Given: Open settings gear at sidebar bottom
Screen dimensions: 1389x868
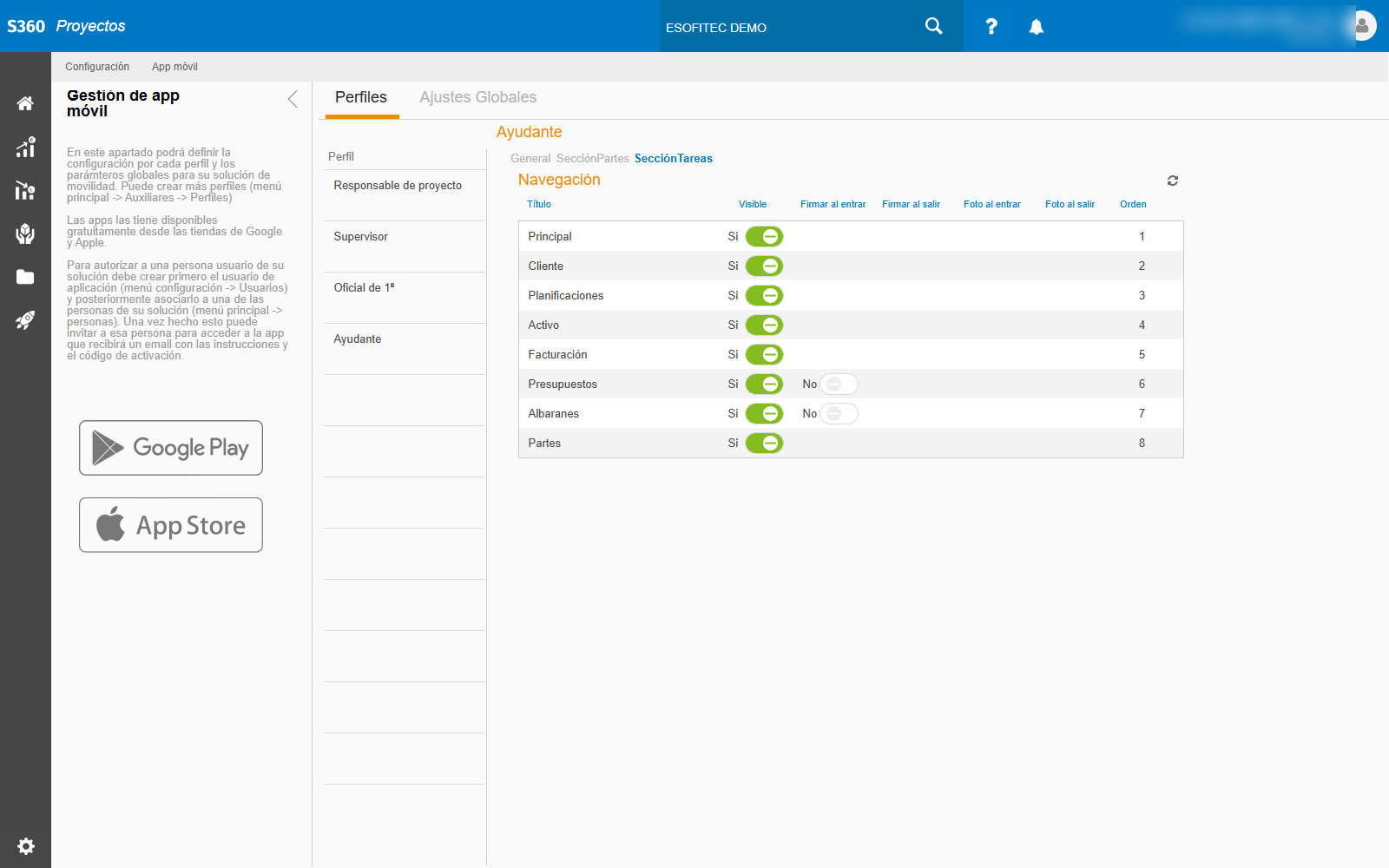Looking at the screenshot, I should pos(26,845).
